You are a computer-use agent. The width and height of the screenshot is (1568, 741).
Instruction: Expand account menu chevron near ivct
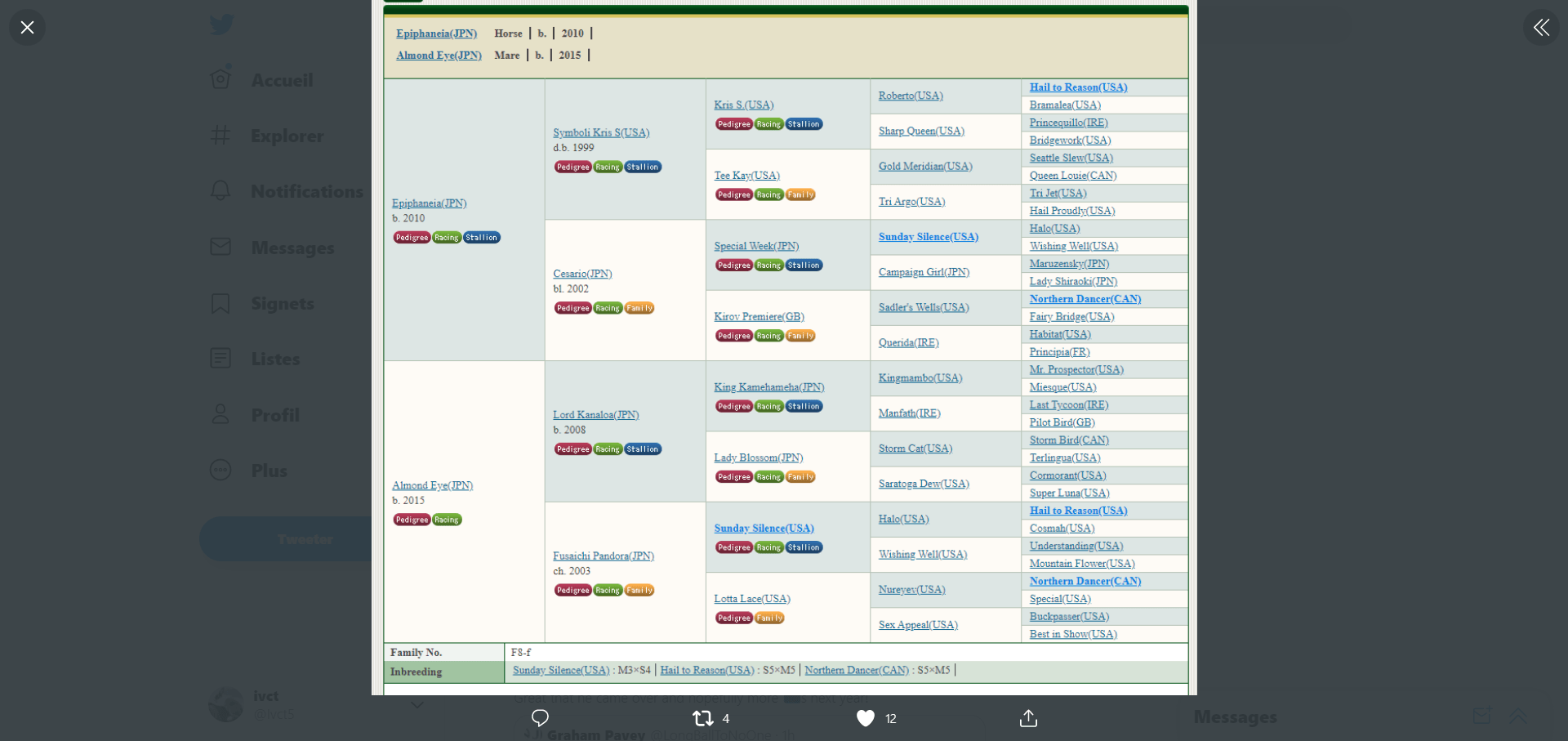(417, 704)
